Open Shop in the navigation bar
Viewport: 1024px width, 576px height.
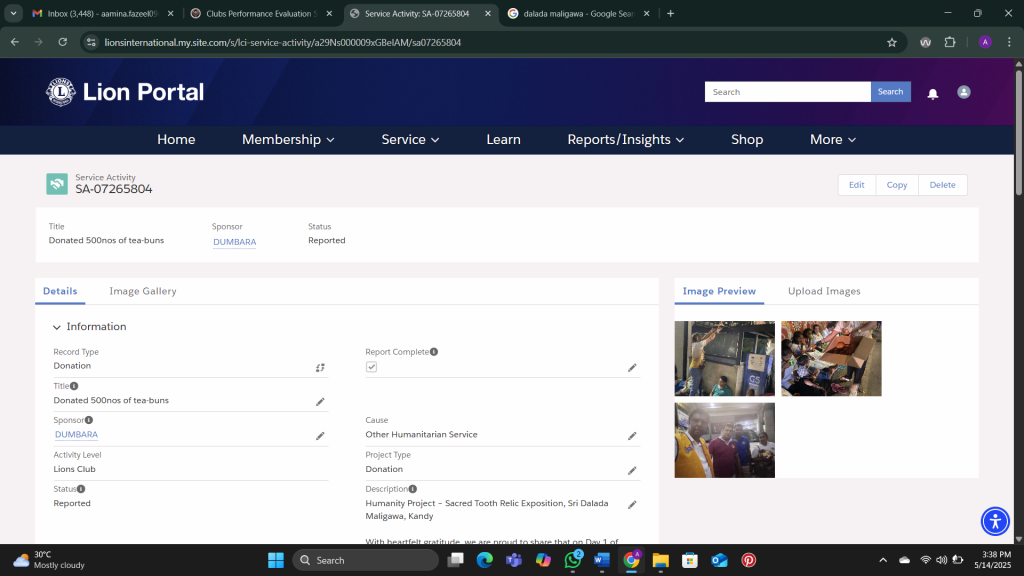click(747, 140)
